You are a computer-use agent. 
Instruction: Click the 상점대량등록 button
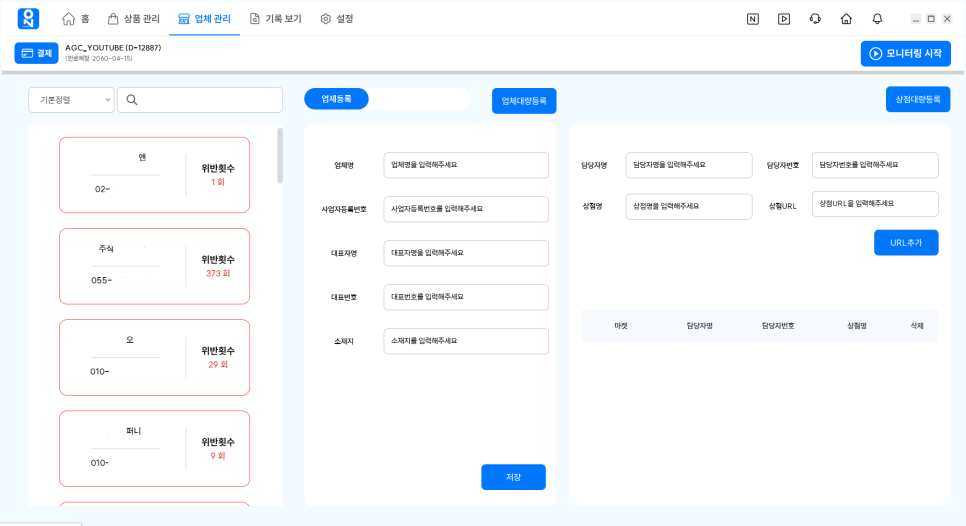coord(918,99)
